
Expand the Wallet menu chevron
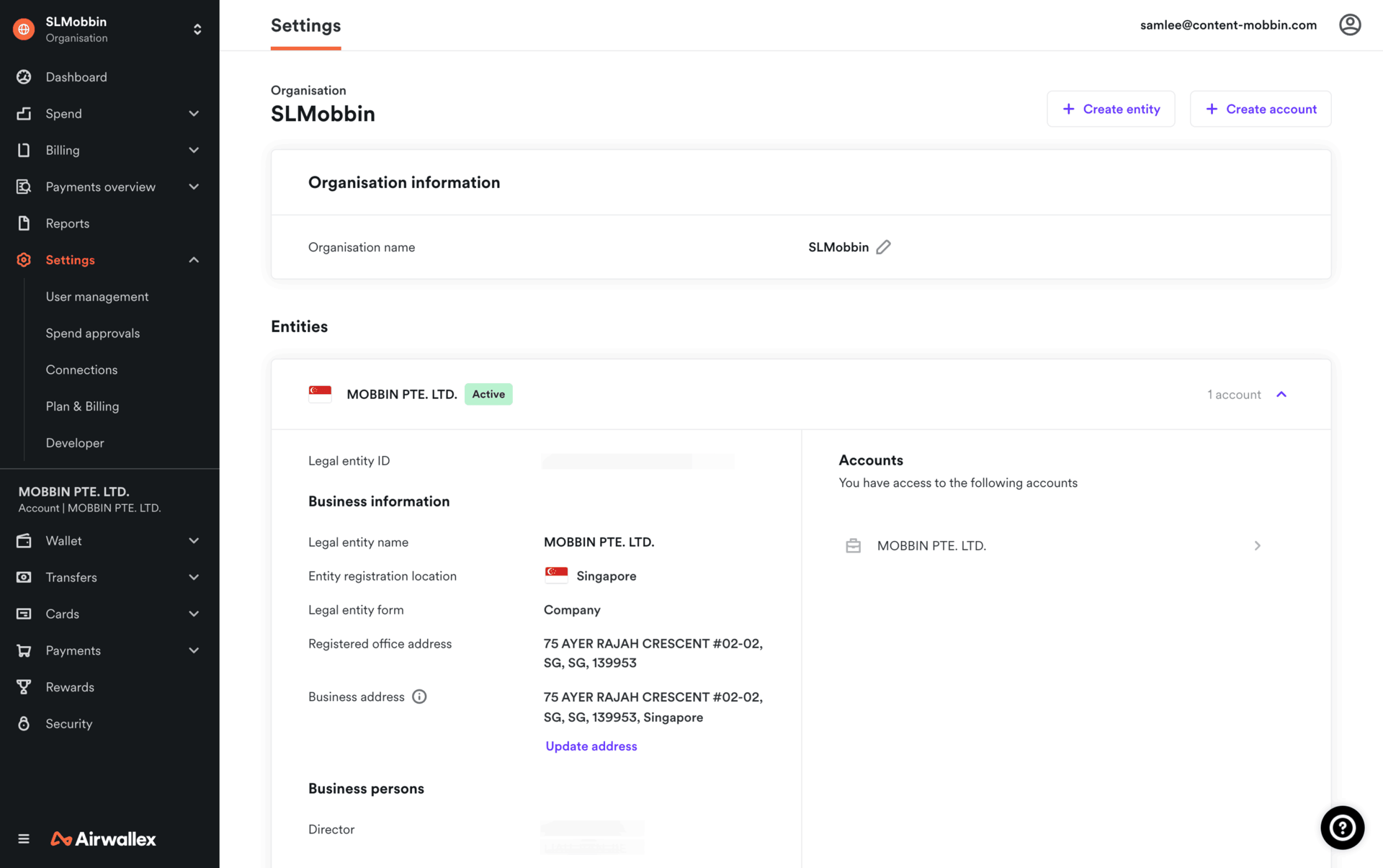[x=194, y=541]
